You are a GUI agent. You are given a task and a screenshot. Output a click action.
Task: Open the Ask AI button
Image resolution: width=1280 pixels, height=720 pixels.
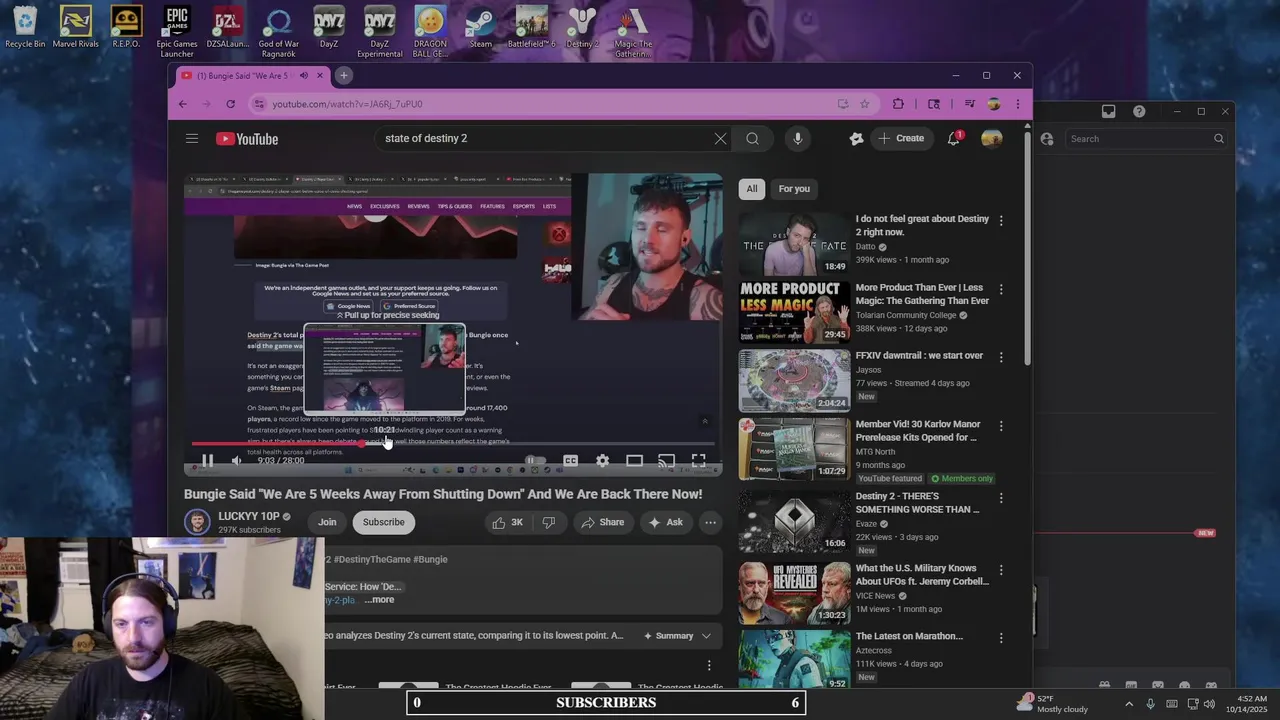click(x=666, y=522)
